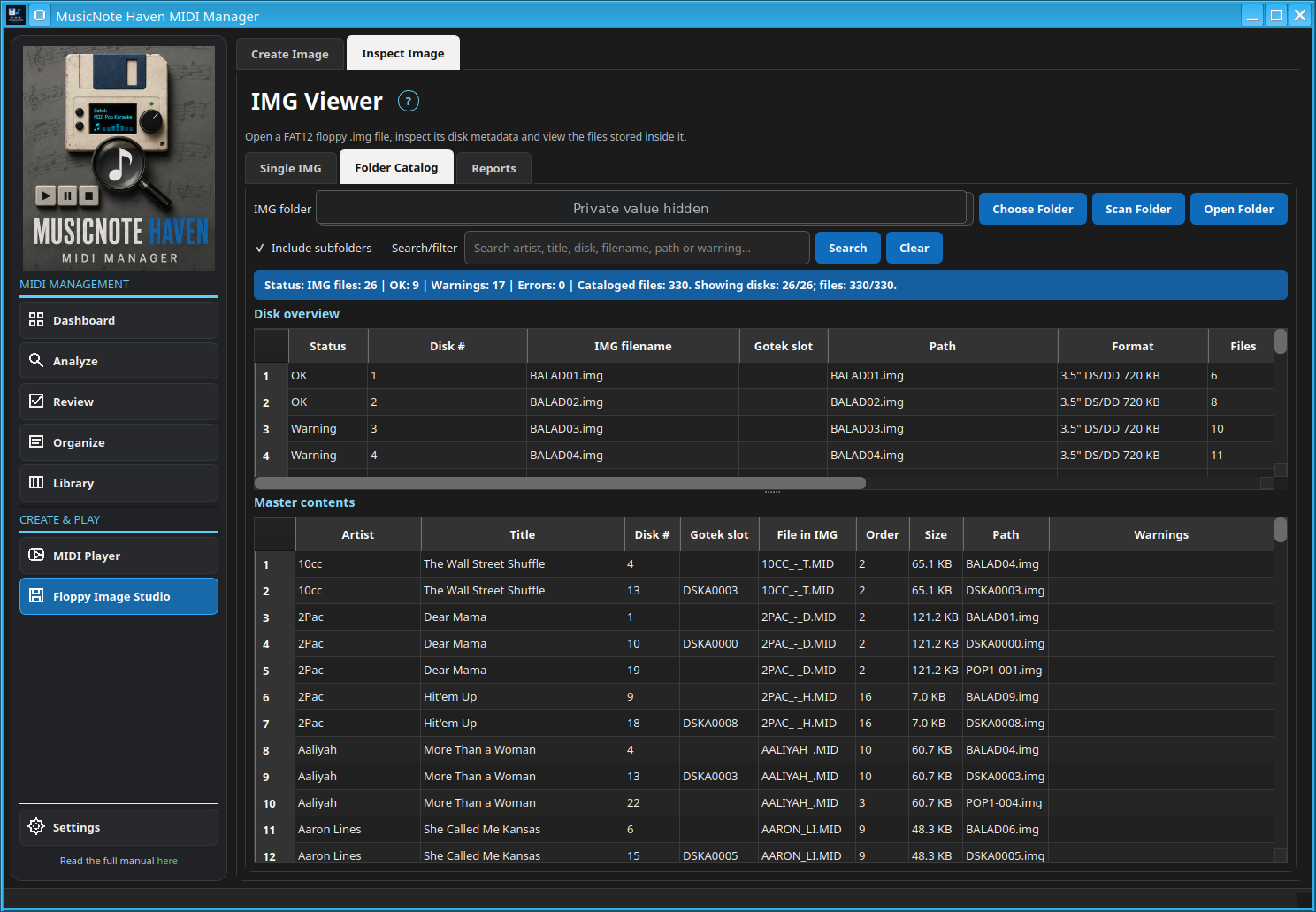The width and height of the screenshot is (1316, 912).
Task: Select the Folder Catalog tab
Action: coord(396,167)
